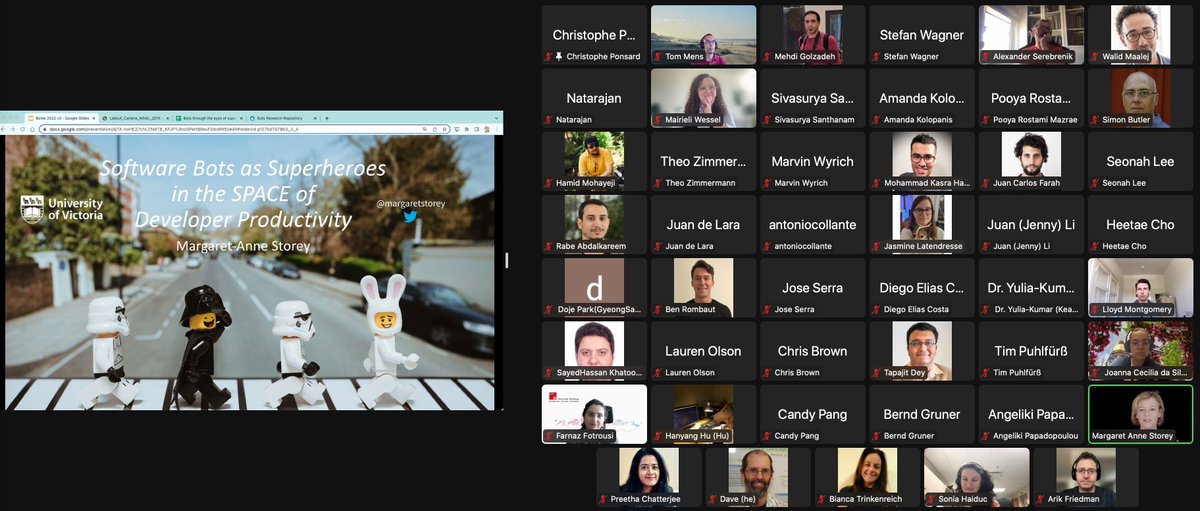The height and width of the screenshot is (511, 1200).
Task: Select Bianca Trinkenreich's video tile
Action: click(867, 477)
